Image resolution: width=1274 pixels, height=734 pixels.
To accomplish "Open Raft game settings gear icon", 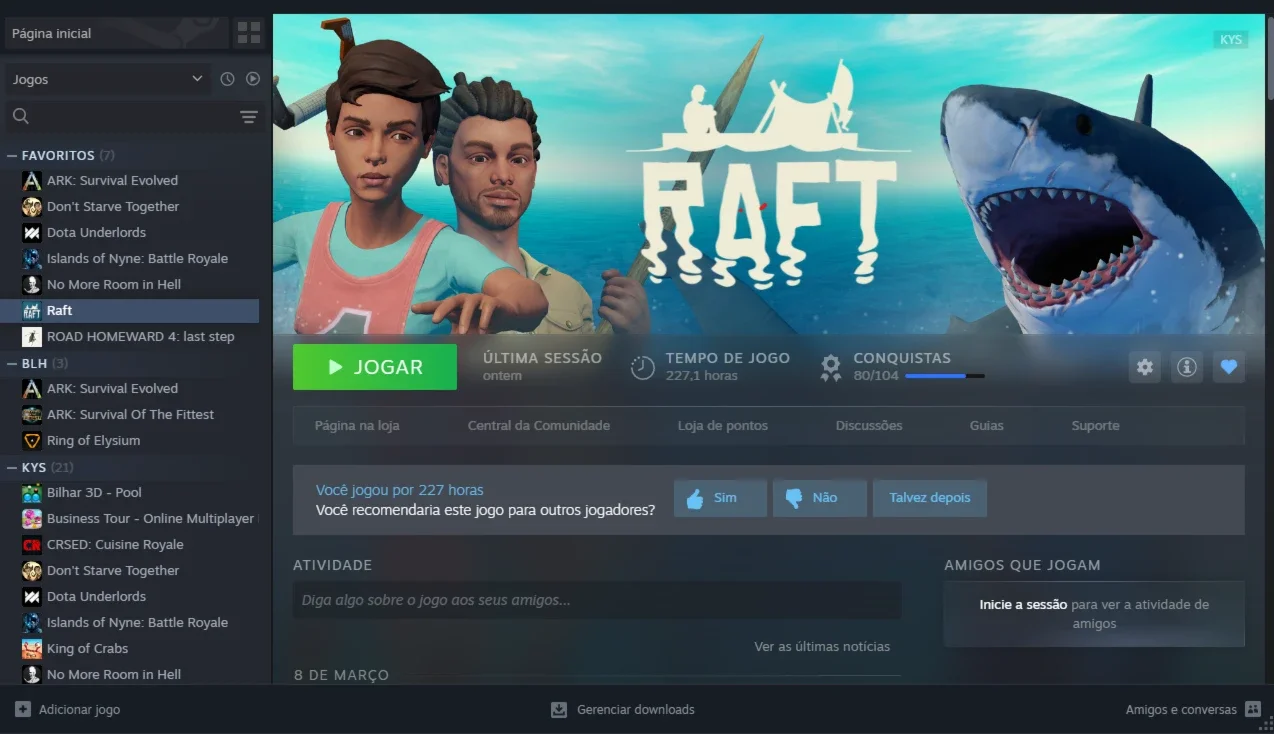I will click(x=1145, y=367).
